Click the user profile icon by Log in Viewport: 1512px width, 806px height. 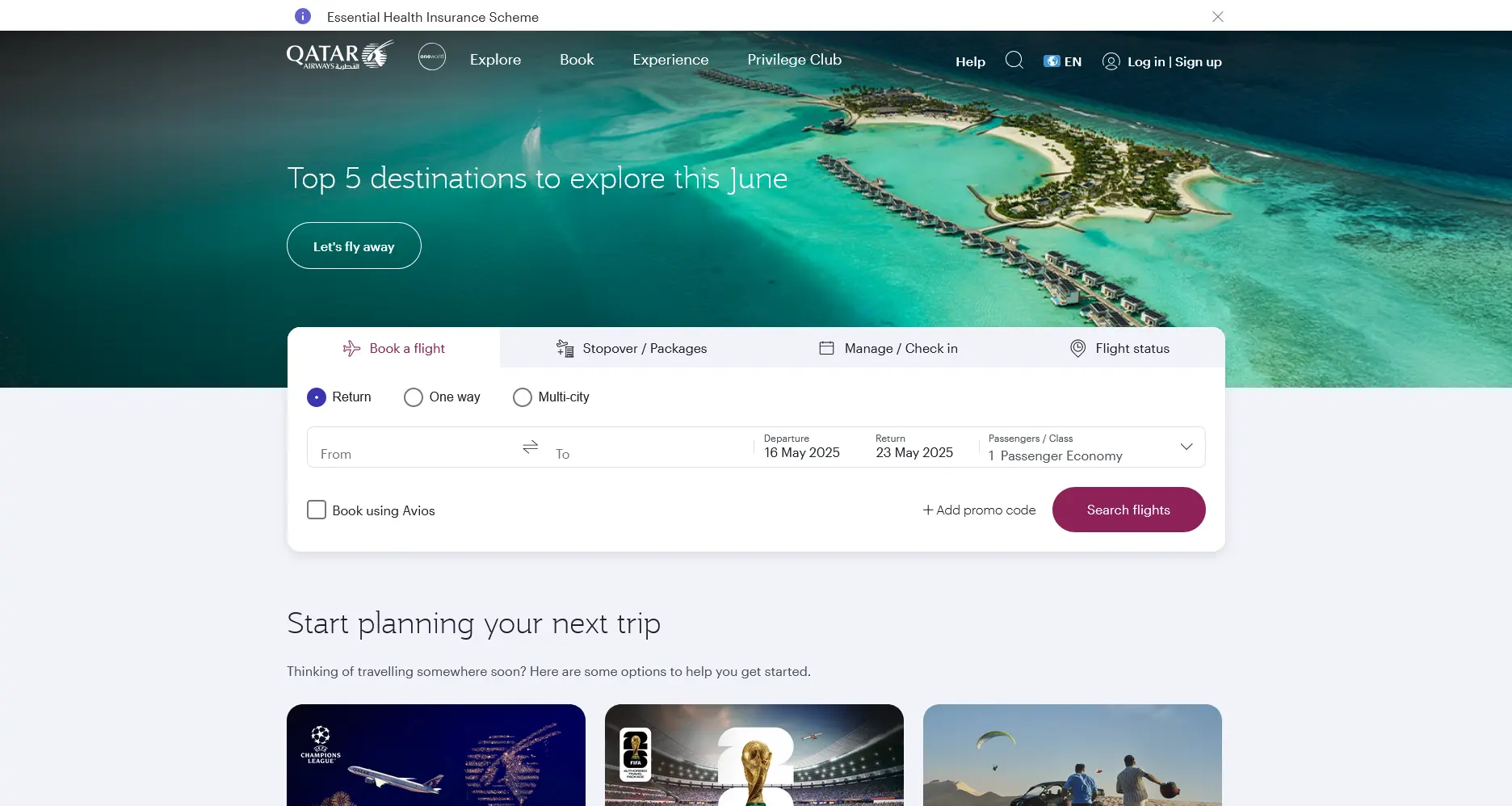pos(1111,61)
